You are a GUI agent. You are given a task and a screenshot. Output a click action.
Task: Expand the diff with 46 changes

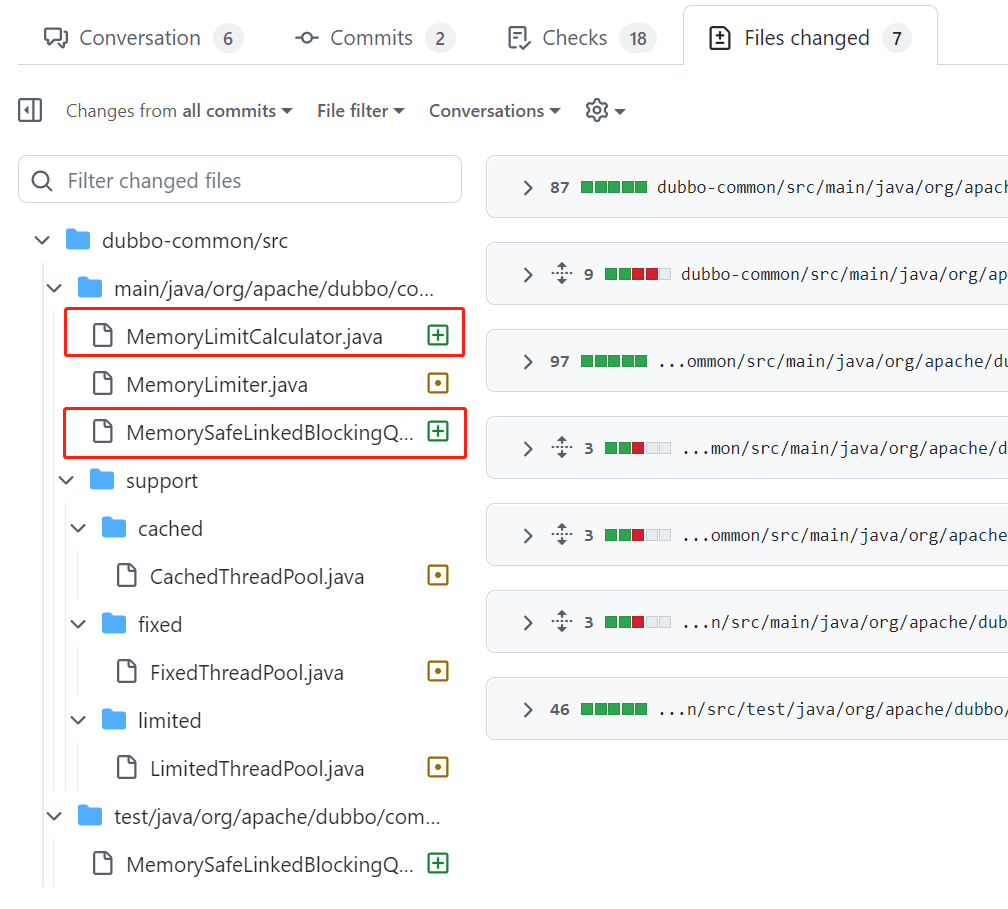528,710
